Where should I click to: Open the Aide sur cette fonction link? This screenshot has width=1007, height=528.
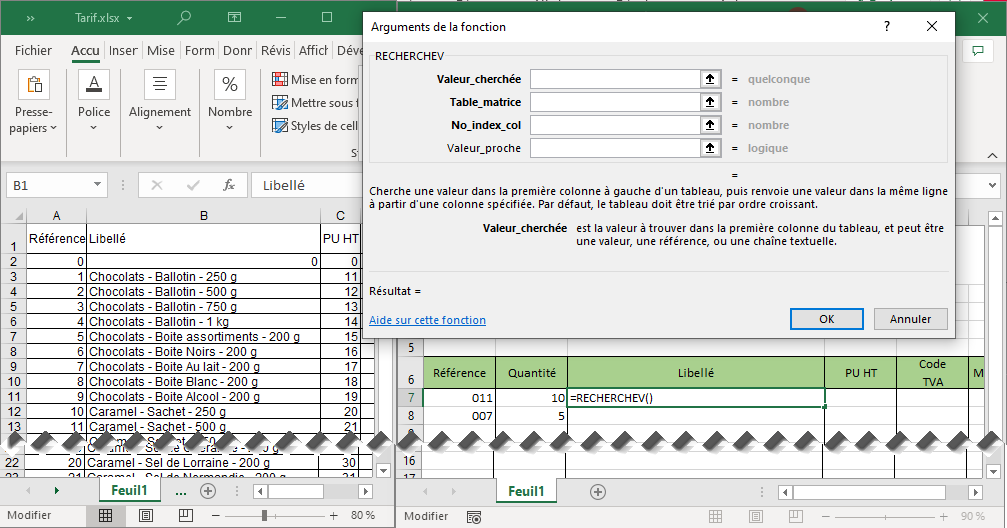coord(427,320)
